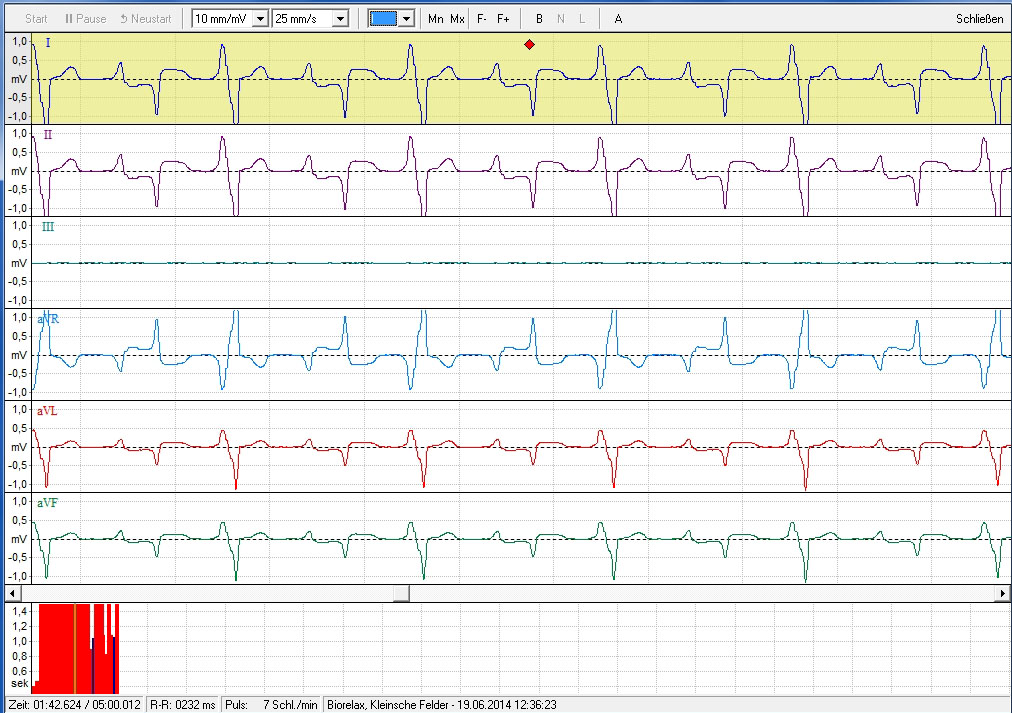The width and height of the screenshot is (1012, 713).
Task: Toggle the B filter button
Action: click(x=540, y=19)
